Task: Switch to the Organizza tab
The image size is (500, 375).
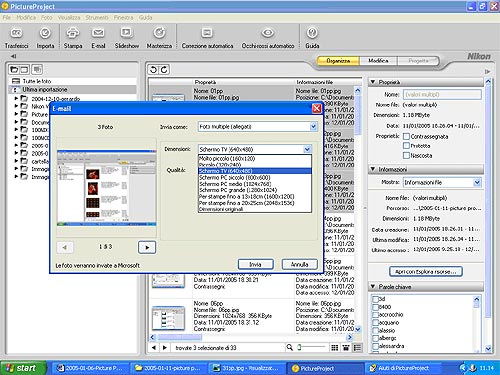Action: [x=338, y=61]
